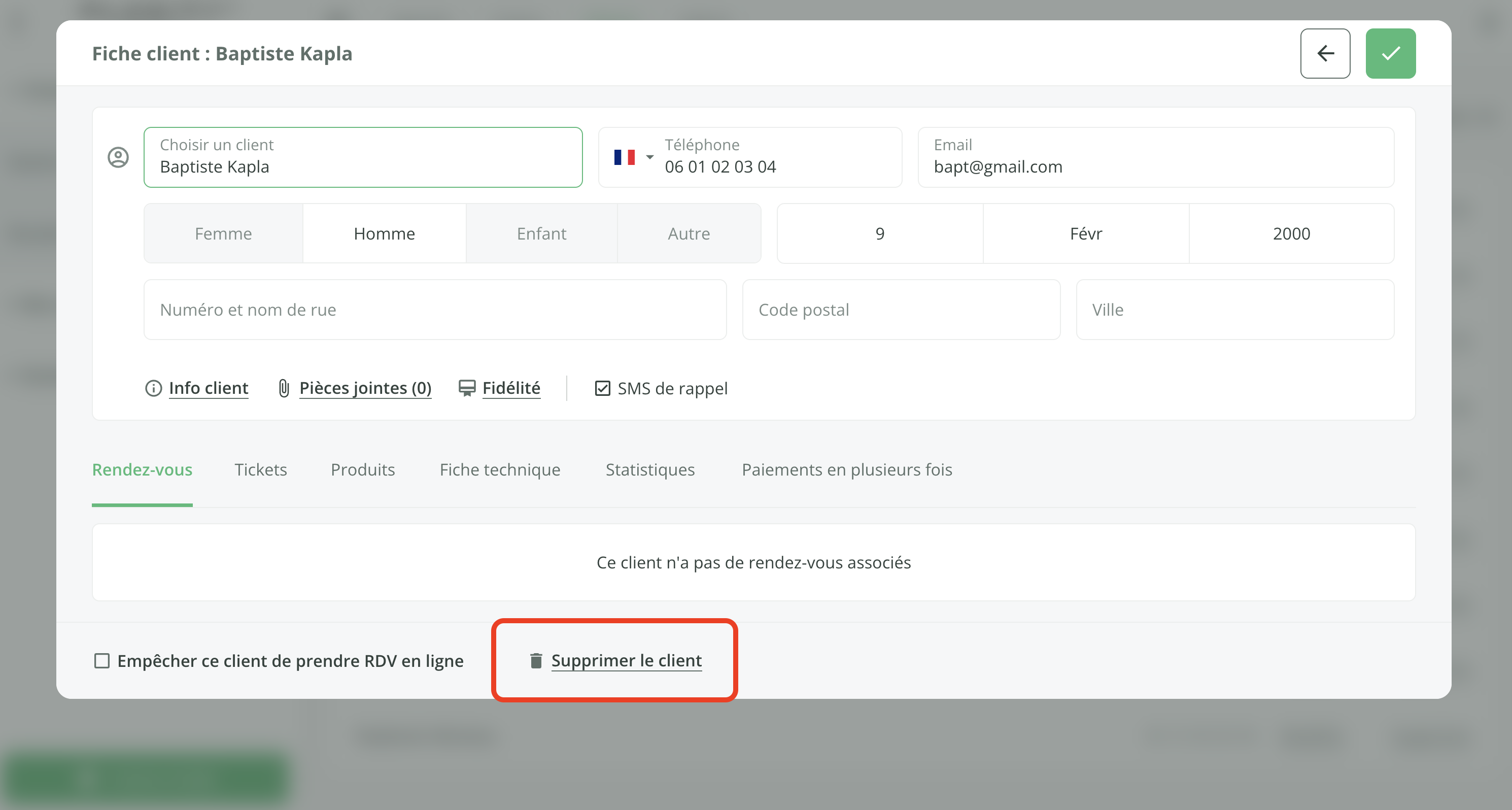Click the Fidélité loyalty card icon
Screen dimensions: 1512x810
[467, 388]
